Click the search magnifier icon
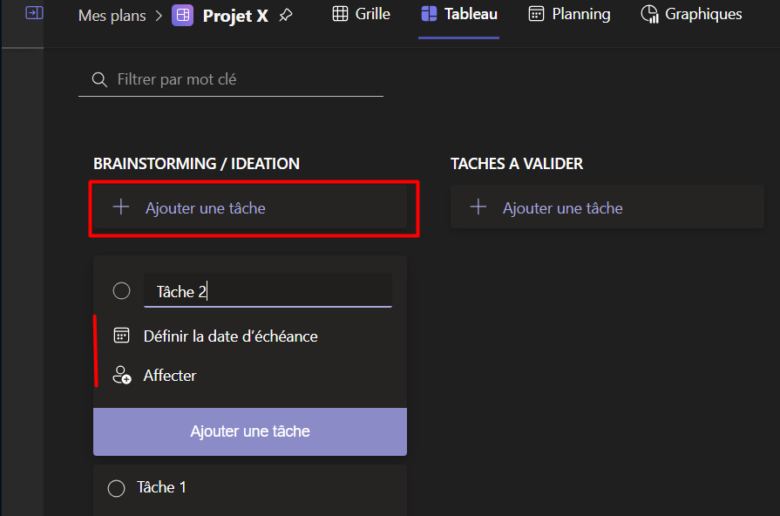Screen dimensions: 780x516 (x=99, y=79)
